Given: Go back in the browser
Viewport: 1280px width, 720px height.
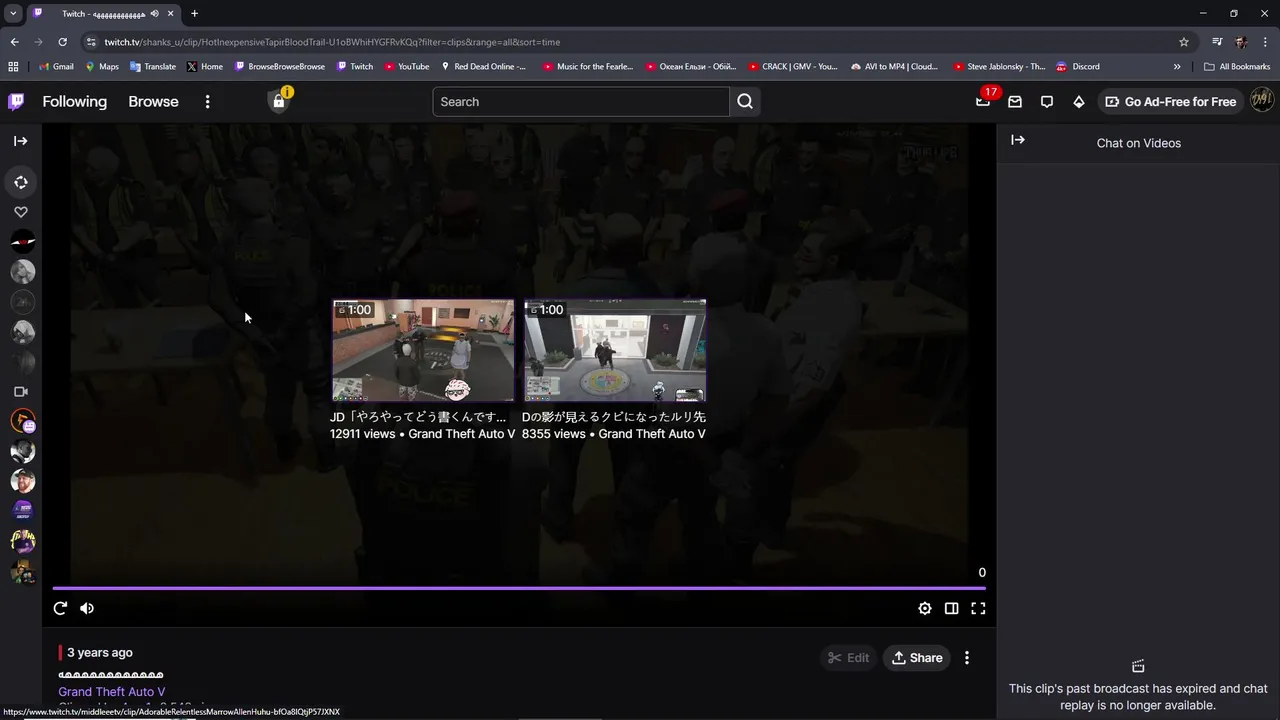Looking at the screenshot, I should pos(14,42).
